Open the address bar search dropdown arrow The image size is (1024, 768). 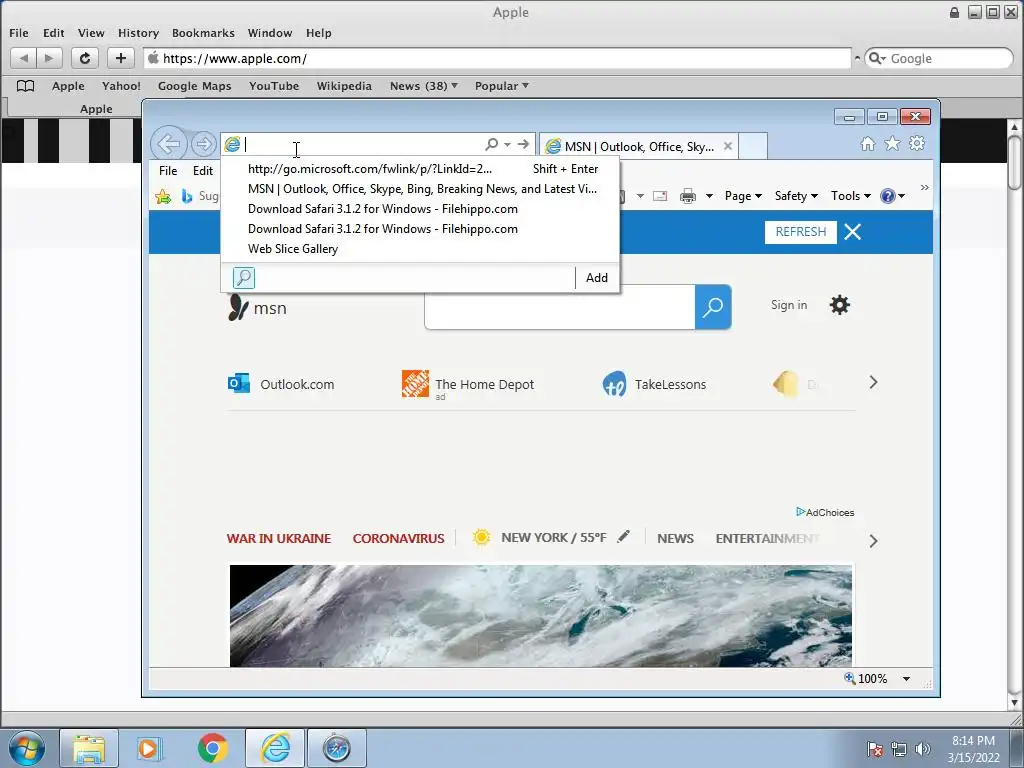pyautogui.click(x=507, y=144)
